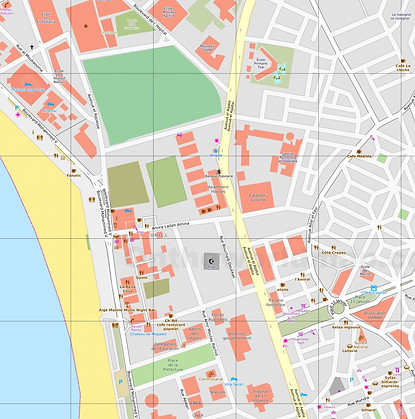Click the l'Amiral label
This screenshot has width=415, height=419.
[303, 279]
